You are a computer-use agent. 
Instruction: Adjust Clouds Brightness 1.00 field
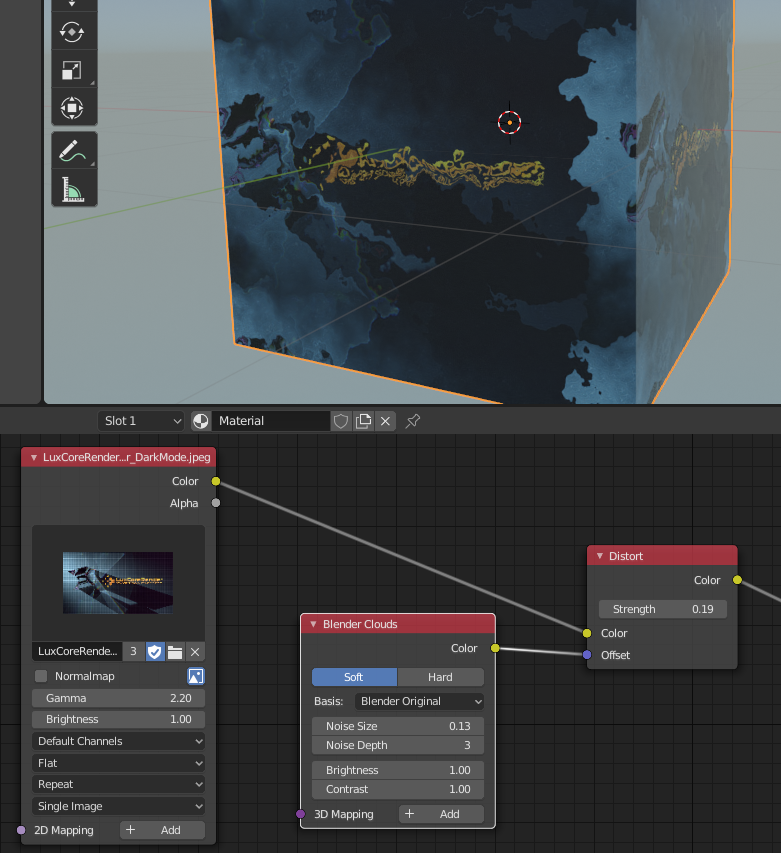(398, 770)
